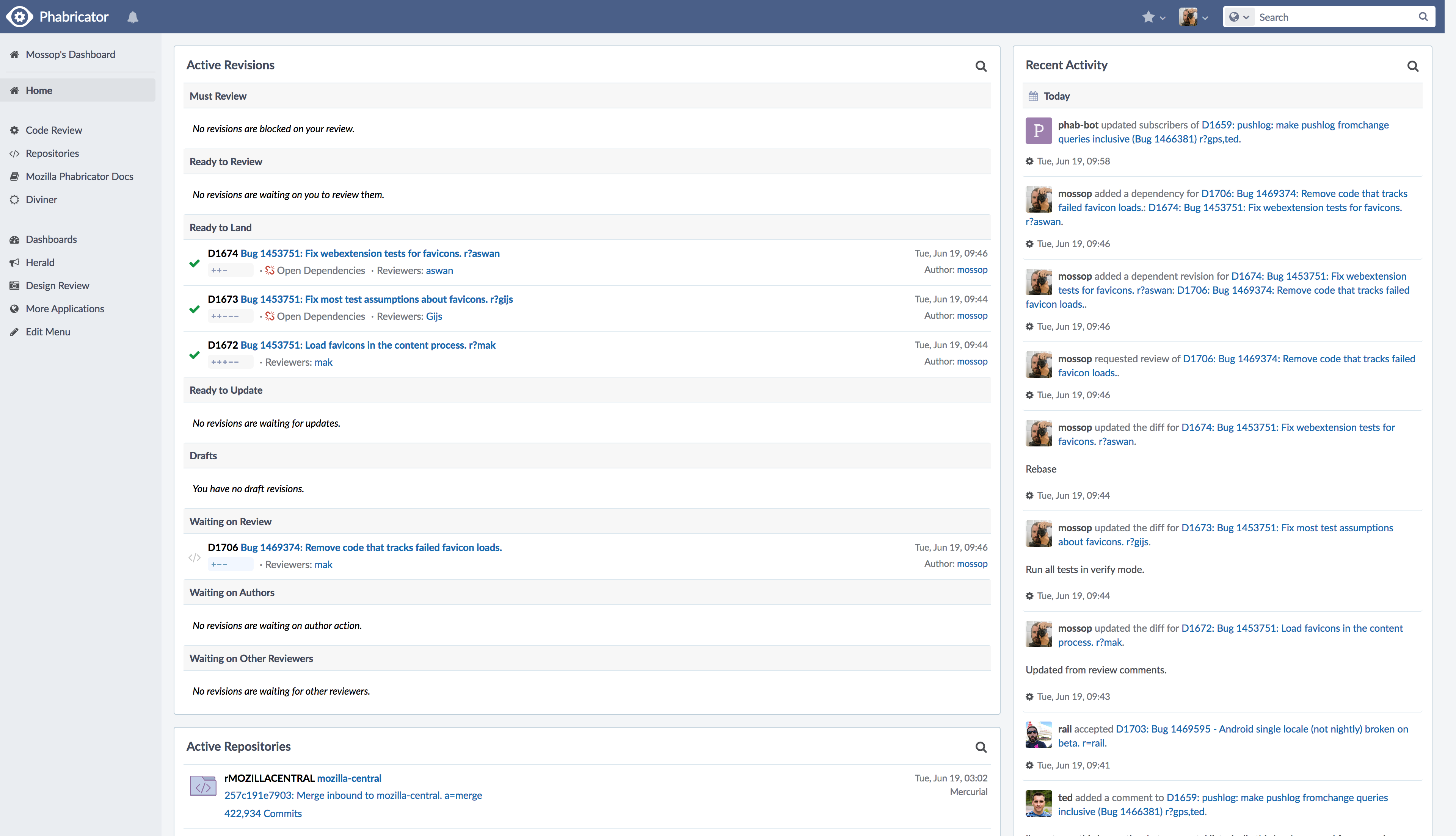Click the phab-bot username in activity feed
Viewport: 1456px width, 836px height.
tap(1078, 125)
